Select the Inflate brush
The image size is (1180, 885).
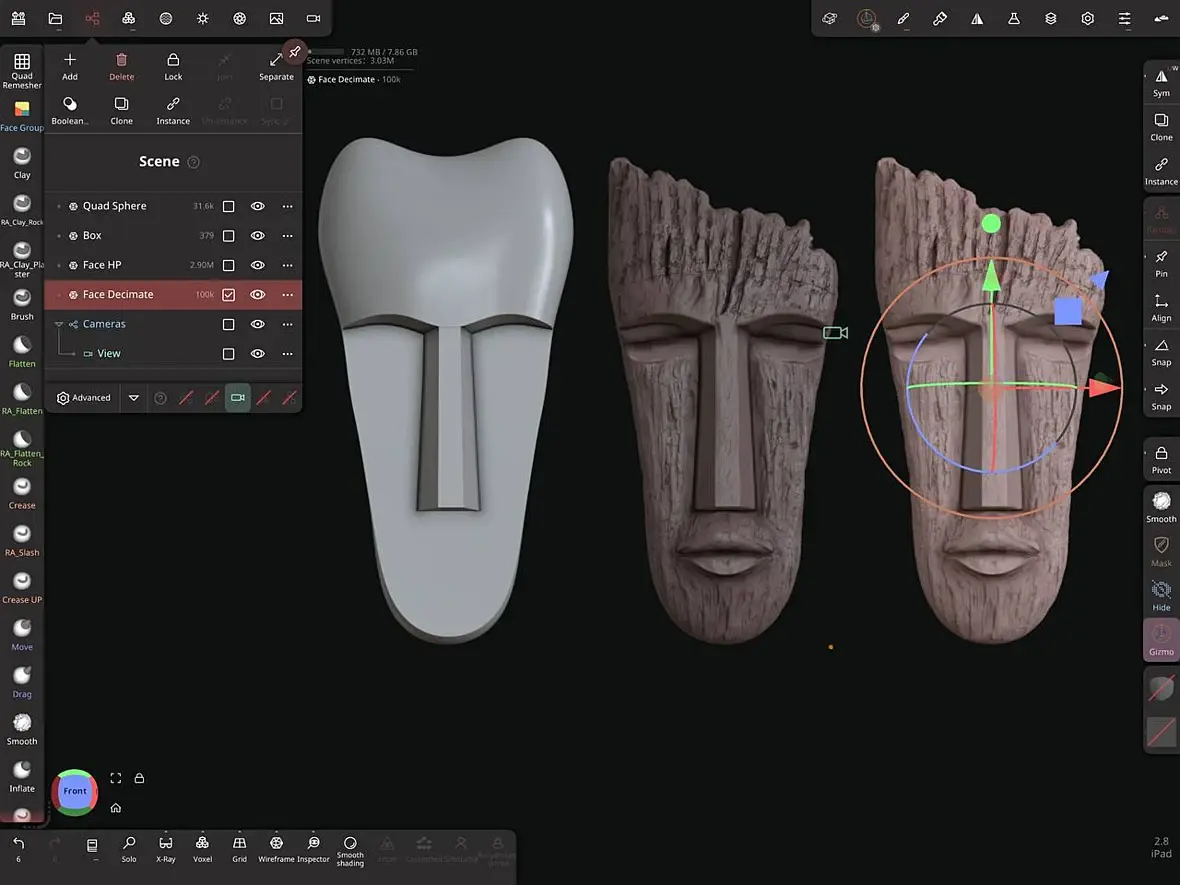(x=22, y=775)
